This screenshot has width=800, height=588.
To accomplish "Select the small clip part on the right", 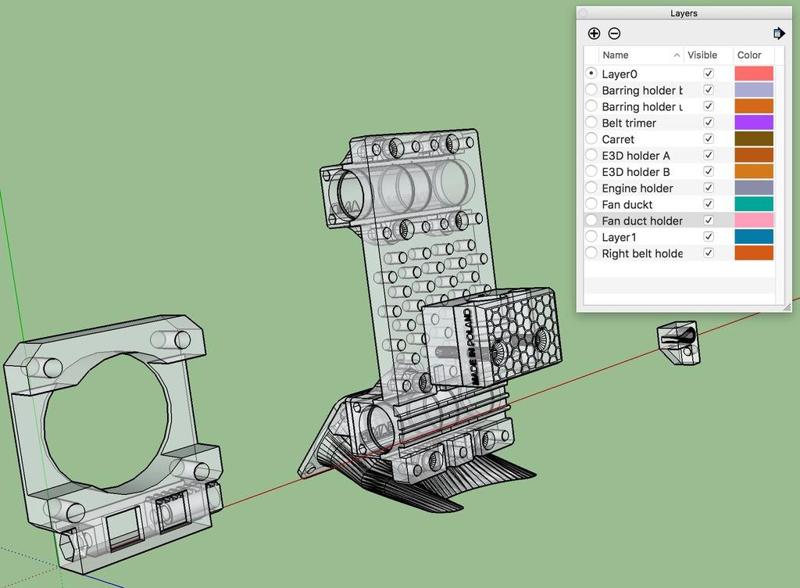I will [x=679, y=342].
